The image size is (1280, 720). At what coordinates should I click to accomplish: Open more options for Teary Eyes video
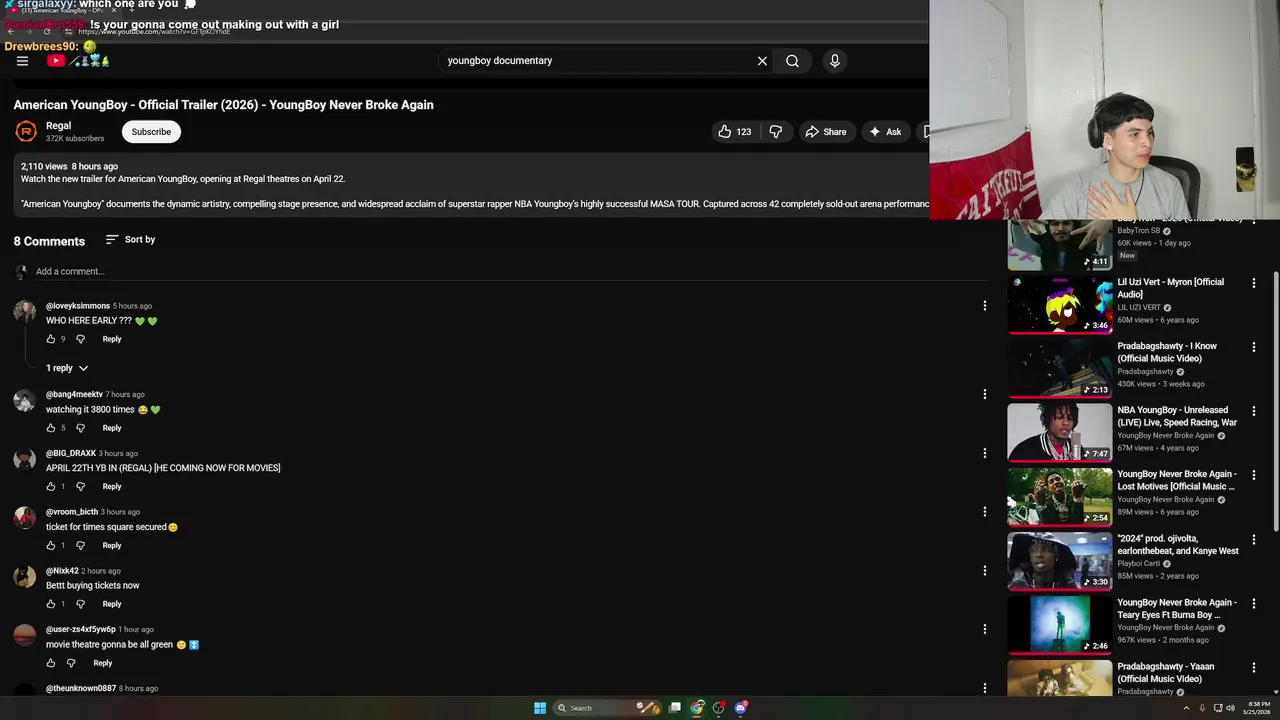(1253, 603)
